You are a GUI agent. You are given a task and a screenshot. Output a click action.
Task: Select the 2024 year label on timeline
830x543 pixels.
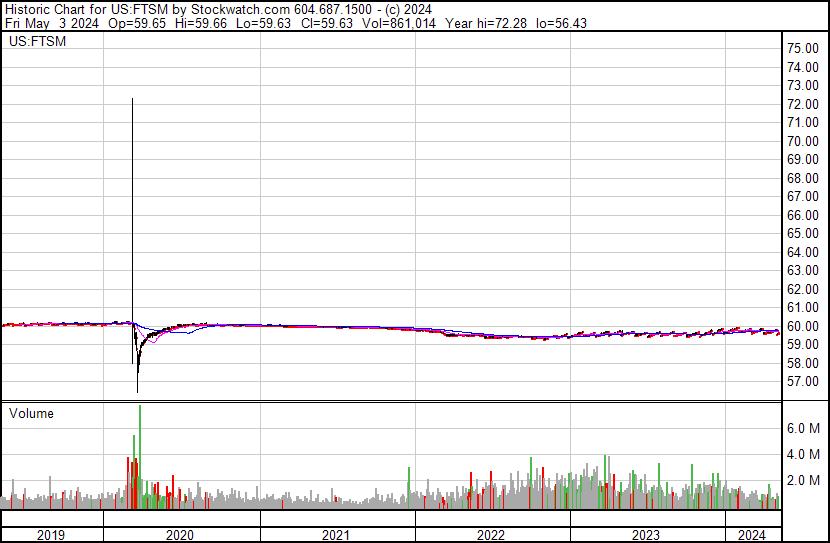[x=750, y=535]
